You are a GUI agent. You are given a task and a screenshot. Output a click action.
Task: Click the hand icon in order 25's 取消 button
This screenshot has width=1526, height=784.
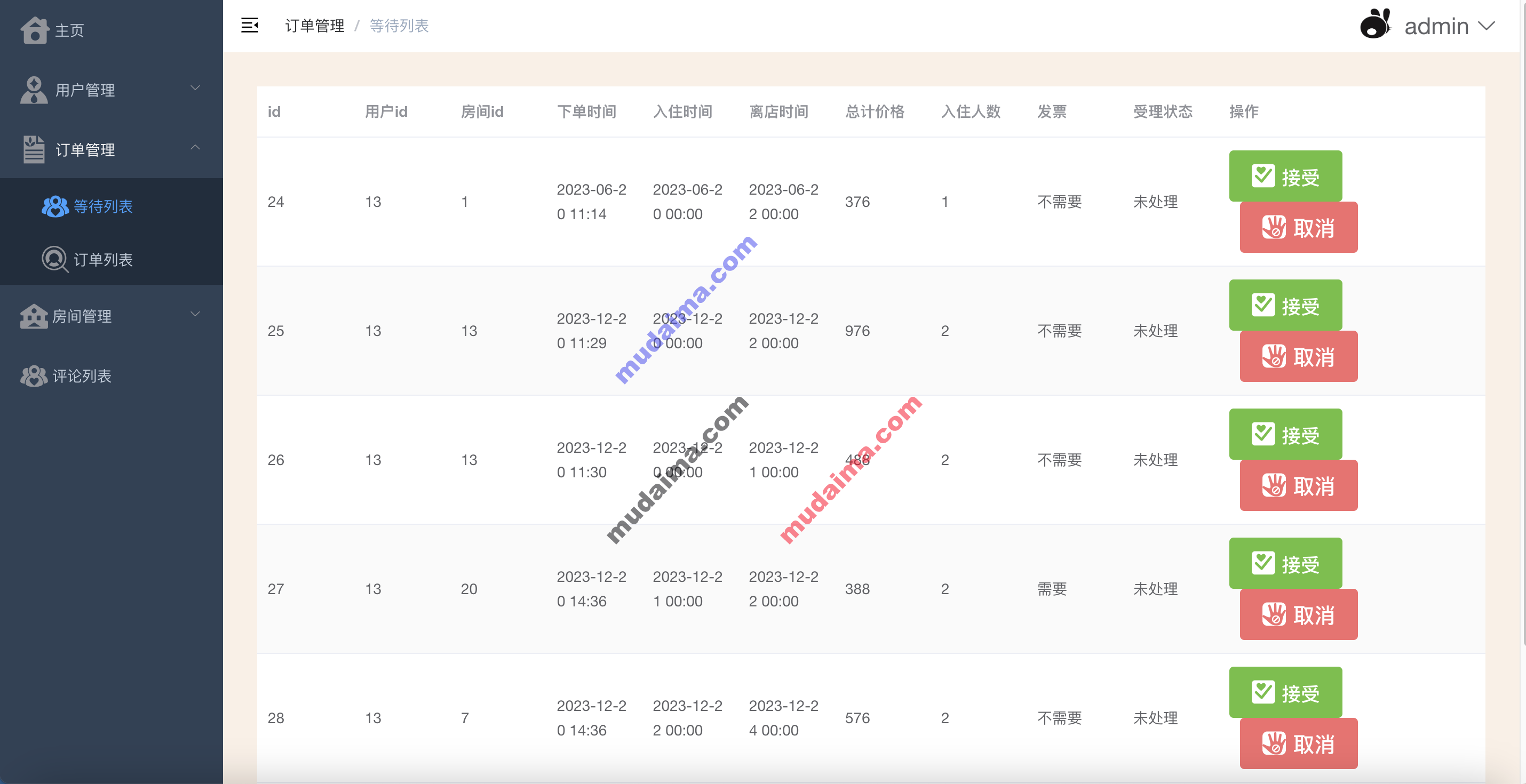1274,356
